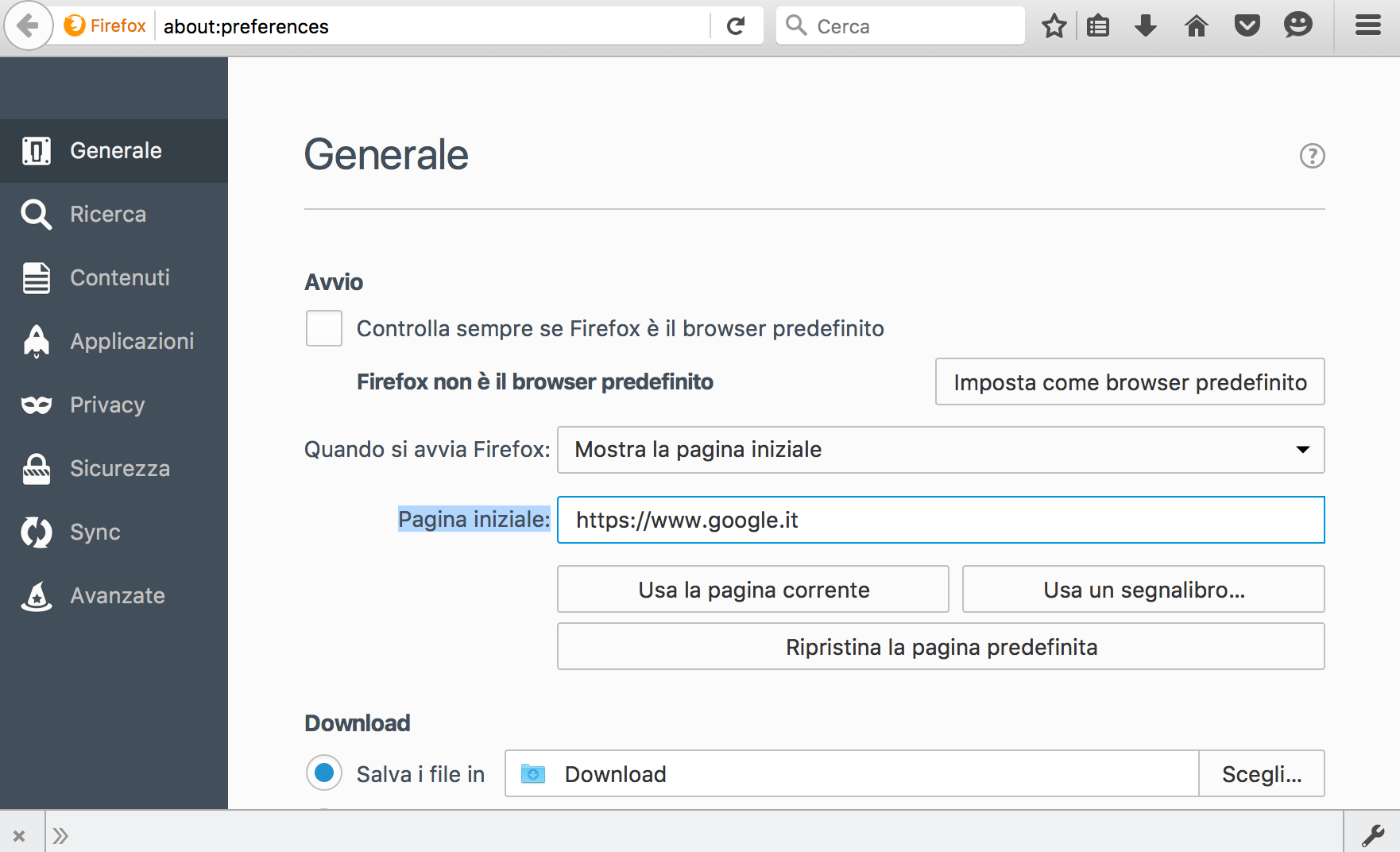Screen dimensions: 1400x852
Task: Click Ripristina la pagina predefinita button
Action: [x=941, y=647]
